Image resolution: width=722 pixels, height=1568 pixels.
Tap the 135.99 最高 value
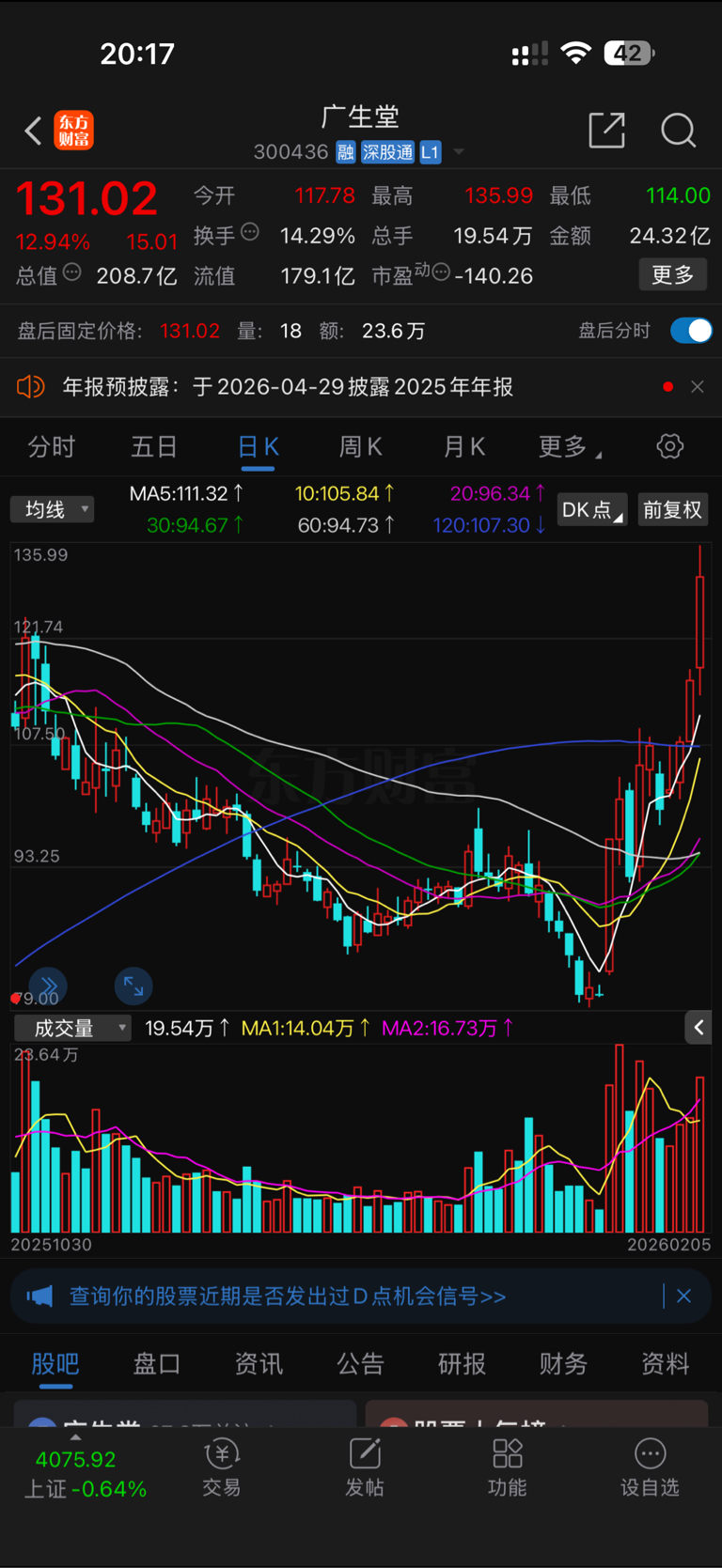(x=498, y=195)
